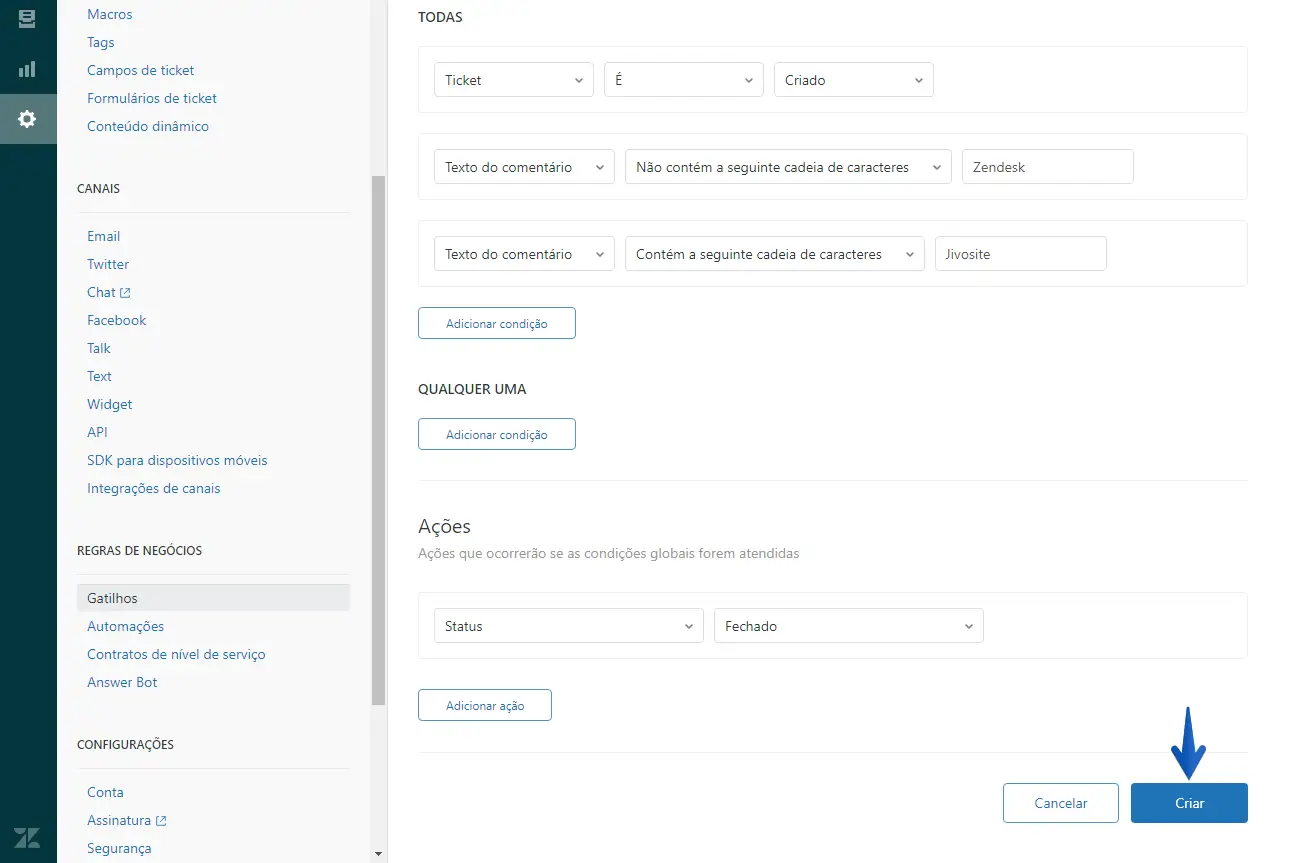Expand the Status action dropdown

pyautogui.click(x=568, y=626)
